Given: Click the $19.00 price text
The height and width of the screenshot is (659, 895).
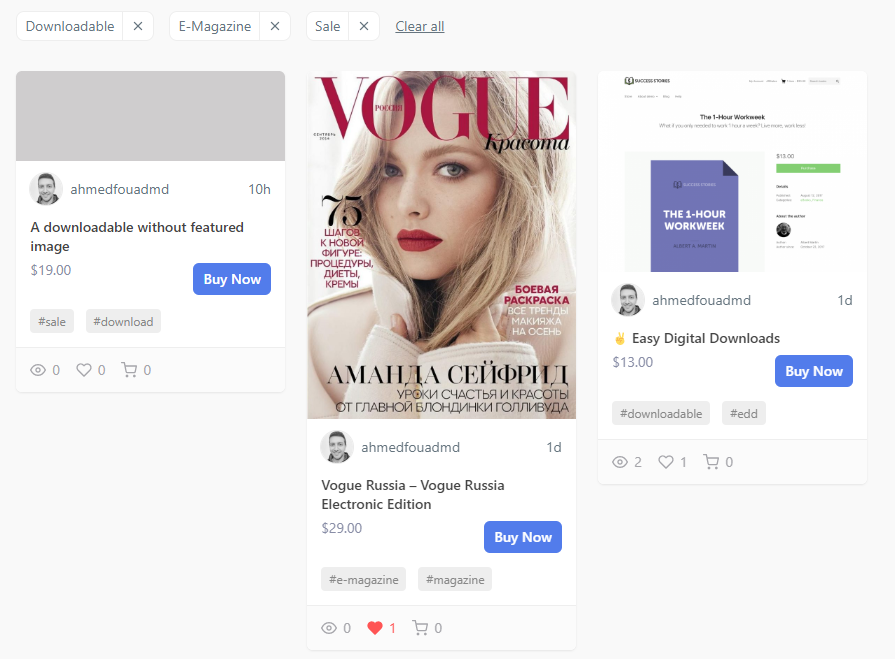Looking at the screenshot, I should (51, 270).
